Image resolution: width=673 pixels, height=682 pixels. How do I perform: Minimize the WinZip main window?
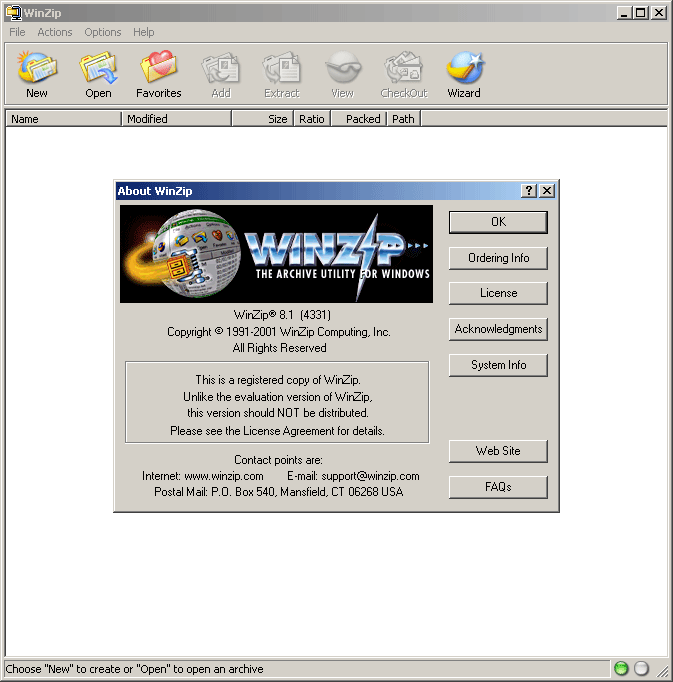pyautogui.click(x=624, y=13)
